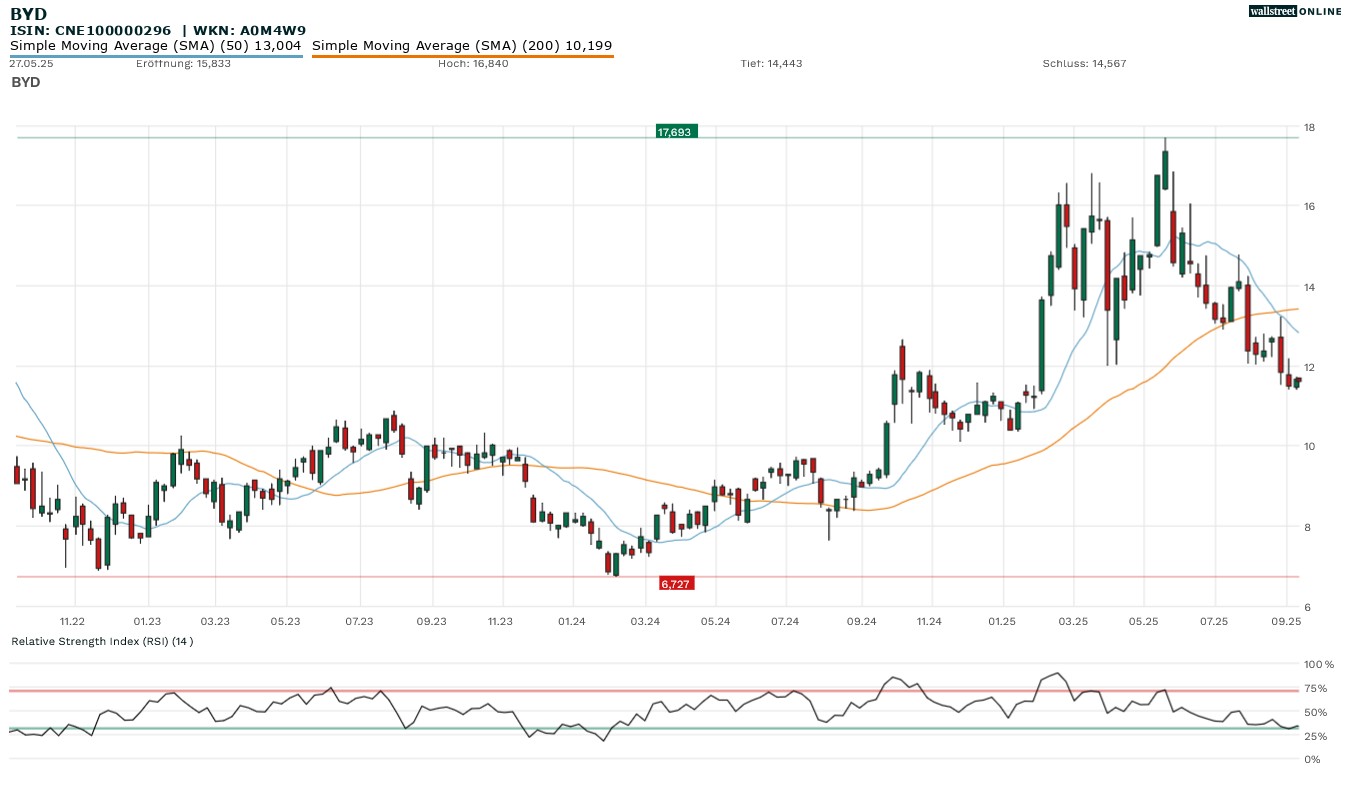Click the 11.23 date axis label
Viewport: 1349px width, 786px height.
click(500, 621)
